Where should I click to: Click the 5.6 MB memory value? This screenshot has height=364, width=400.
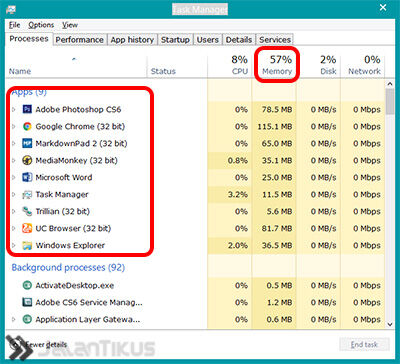[x=279, y=211]
